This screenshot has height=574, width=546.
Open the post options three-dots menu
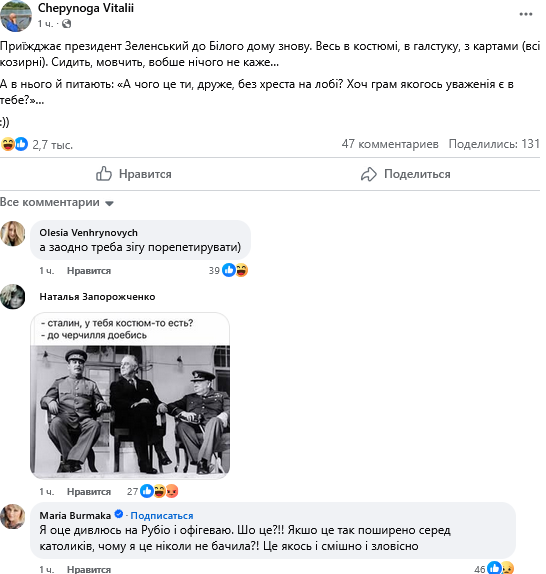(526, 14)
